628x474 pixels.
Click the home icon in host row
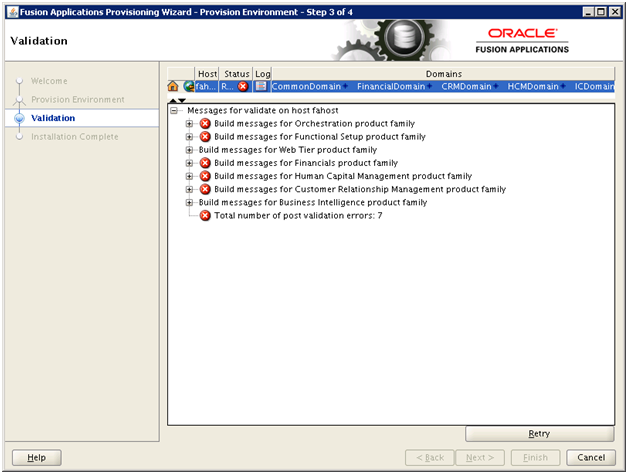point(173,86)
